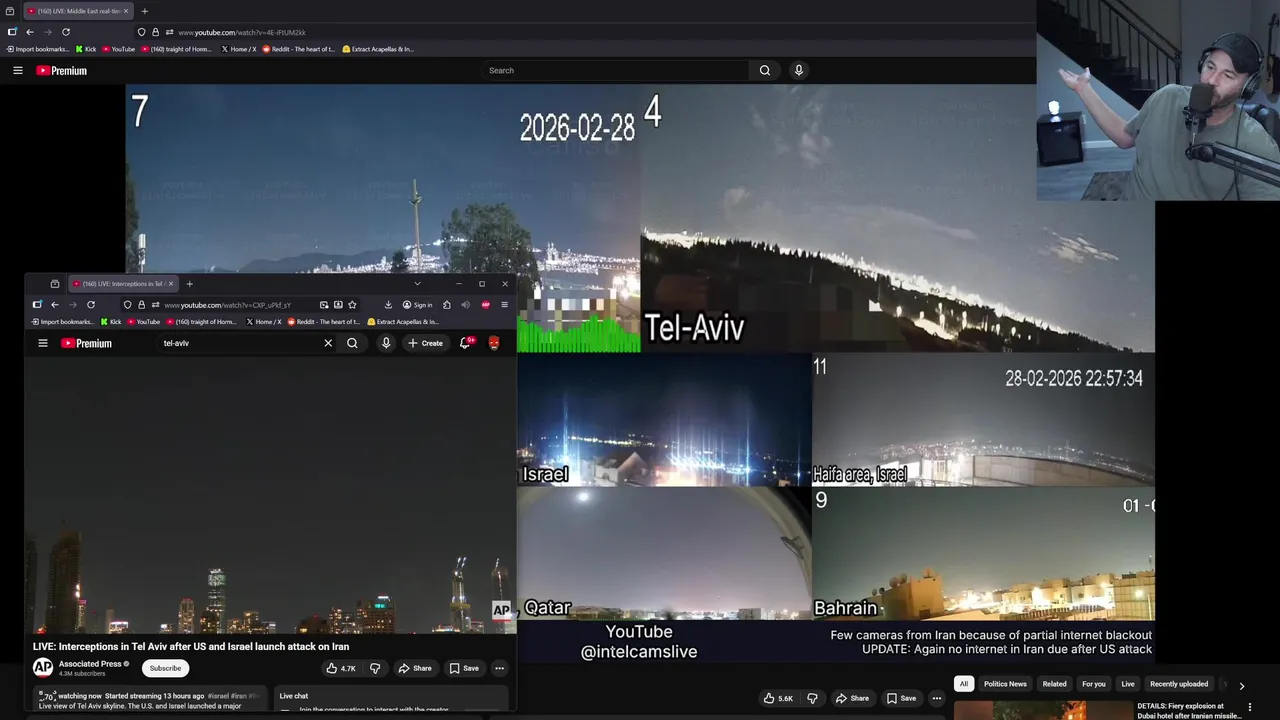The image size is (1280, 720).
Task: Open YouTube notifications bell
Action: click(465, 343)
